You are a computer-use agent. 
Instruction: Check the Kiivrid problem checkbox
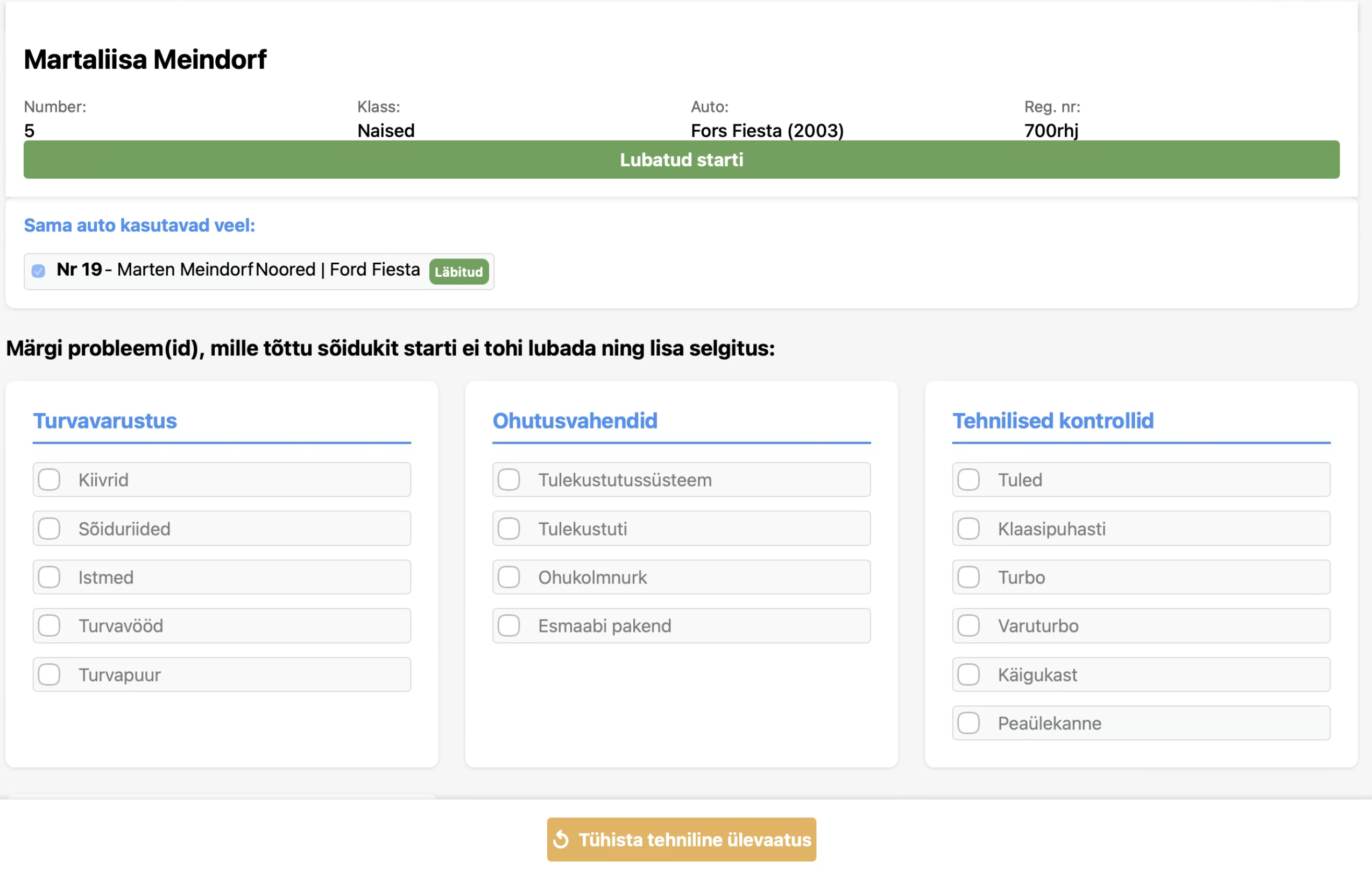[49, 479]
